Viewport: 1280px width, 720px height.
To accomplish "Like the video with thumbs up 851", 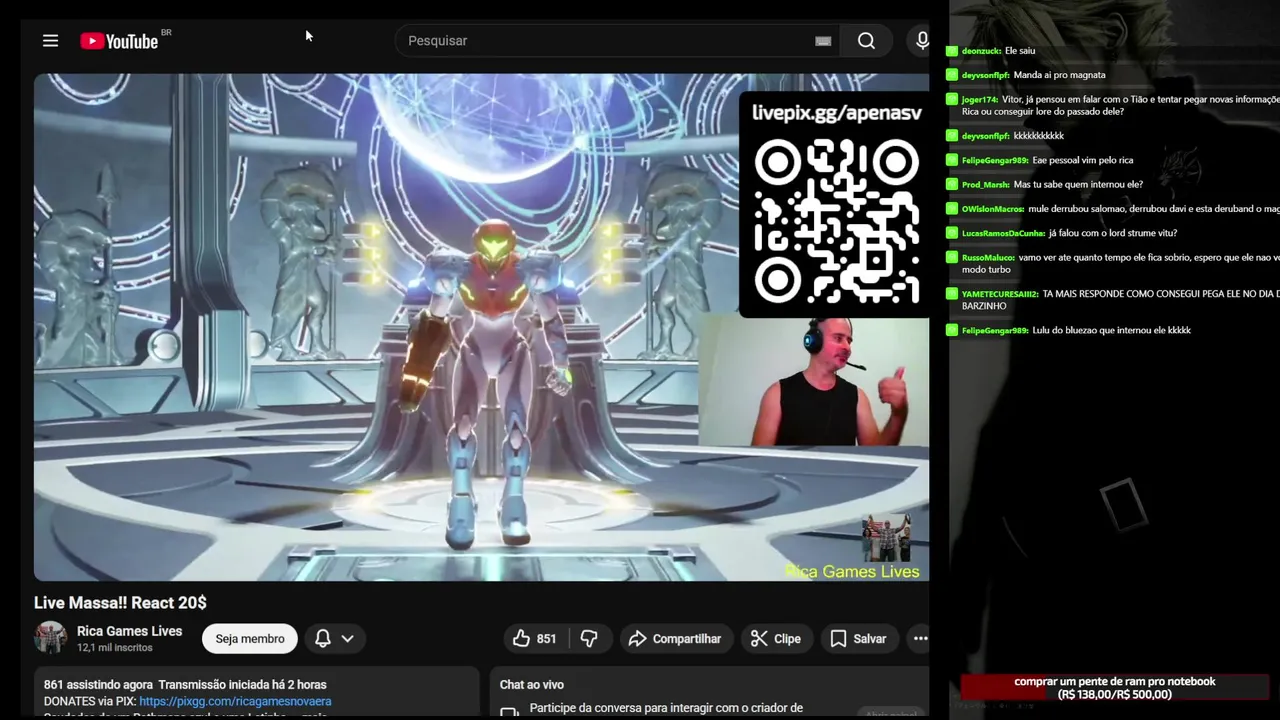I will coord(535,639).
